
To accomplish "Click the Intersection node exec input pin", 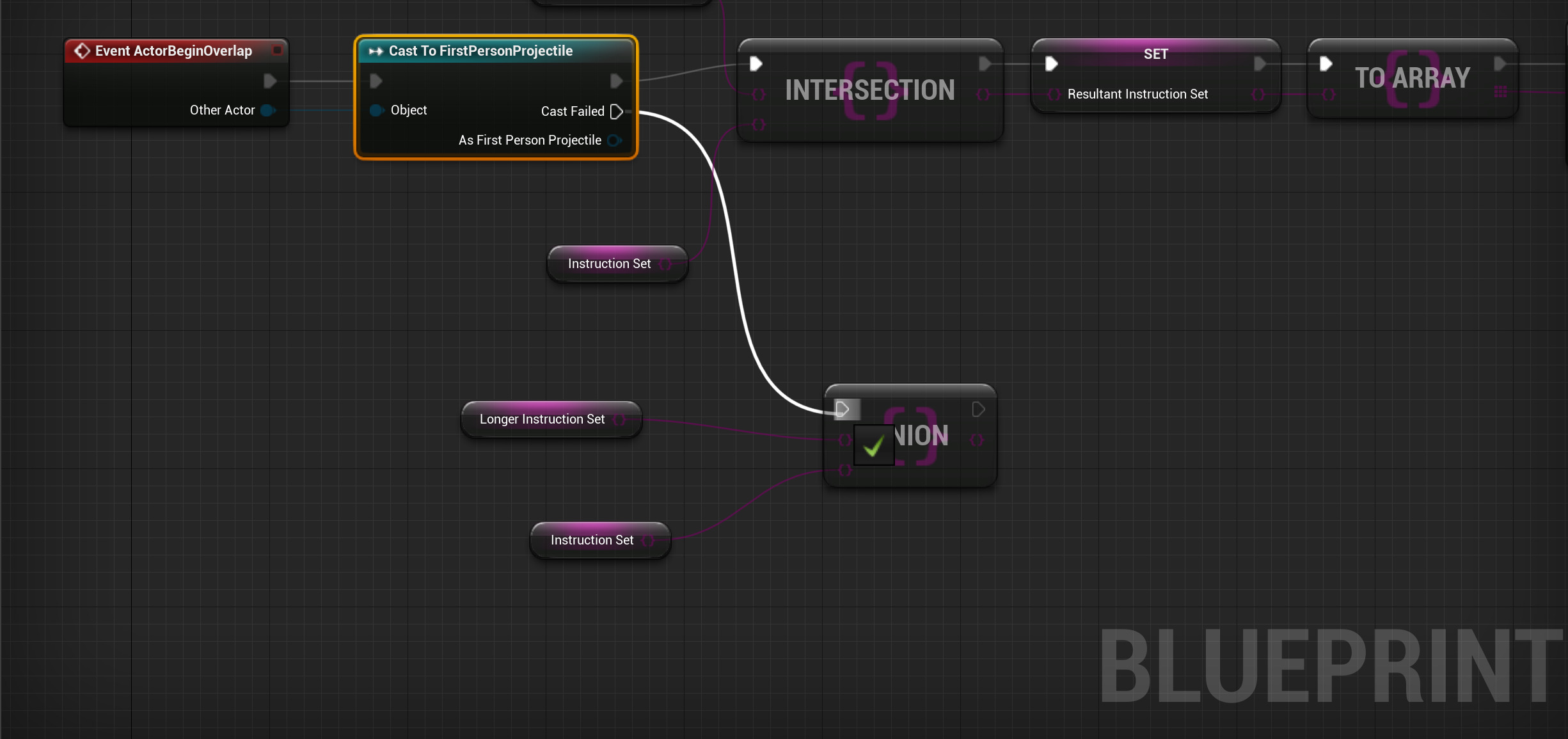I will coord(756,64).
